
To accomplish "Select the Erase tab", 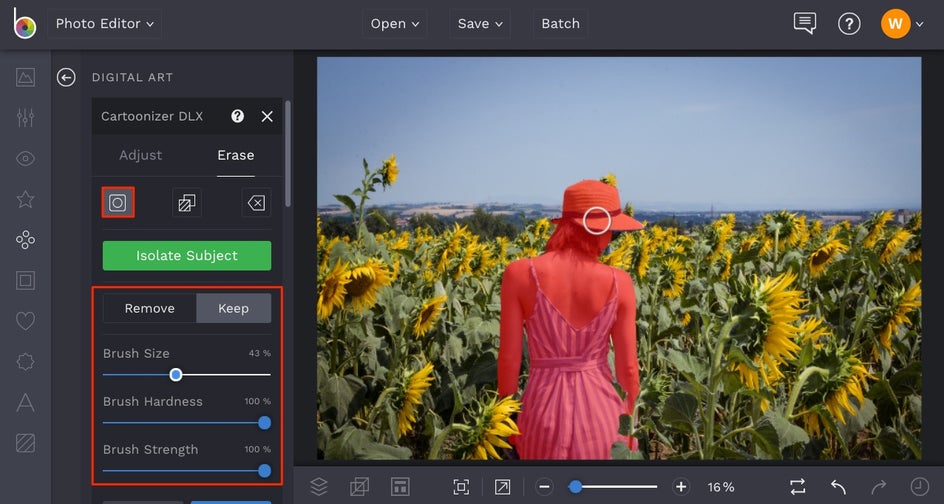I will [x=235, y=155].
